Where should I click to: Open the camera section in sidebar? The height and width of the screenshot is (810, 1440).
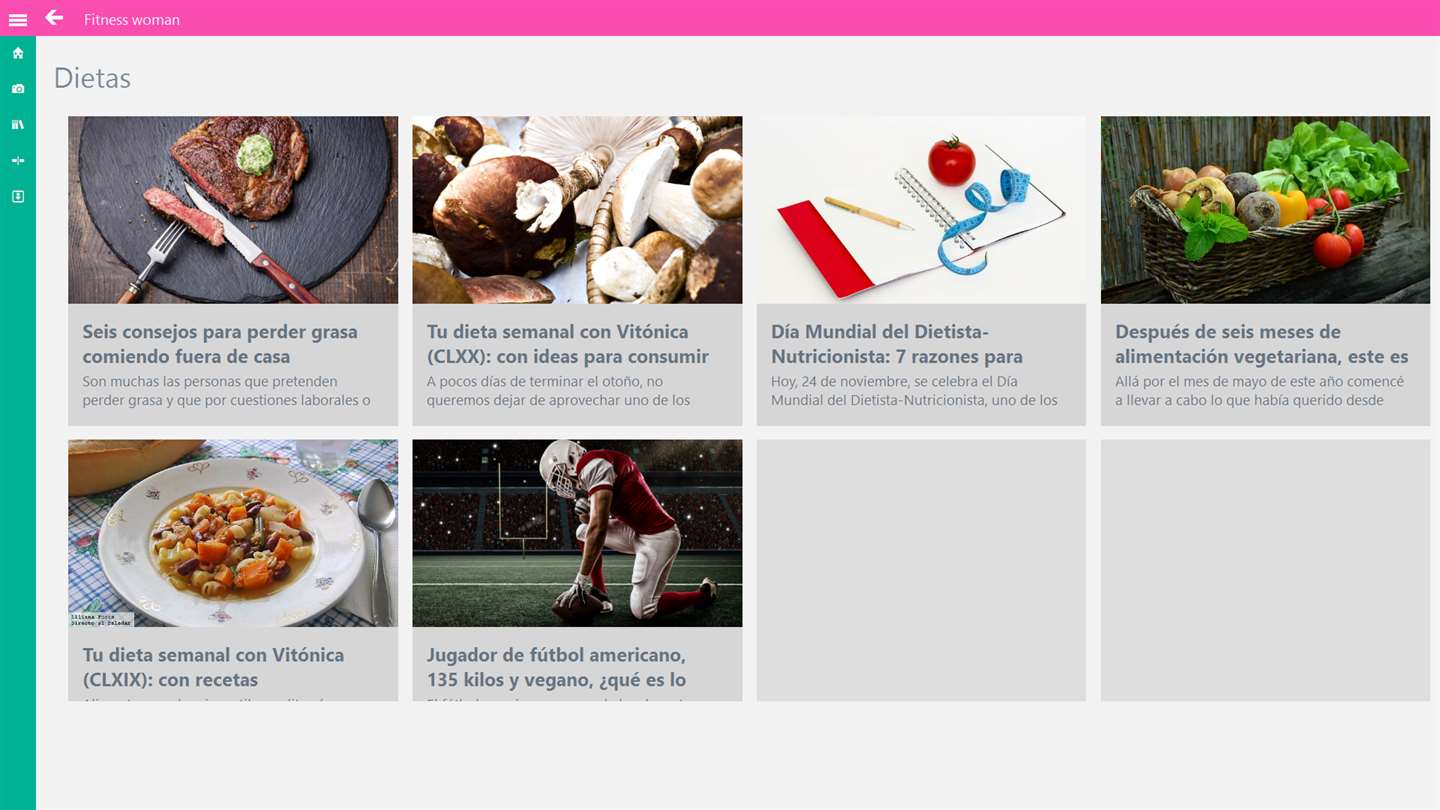pyautogui.click(x=18, y=89)
